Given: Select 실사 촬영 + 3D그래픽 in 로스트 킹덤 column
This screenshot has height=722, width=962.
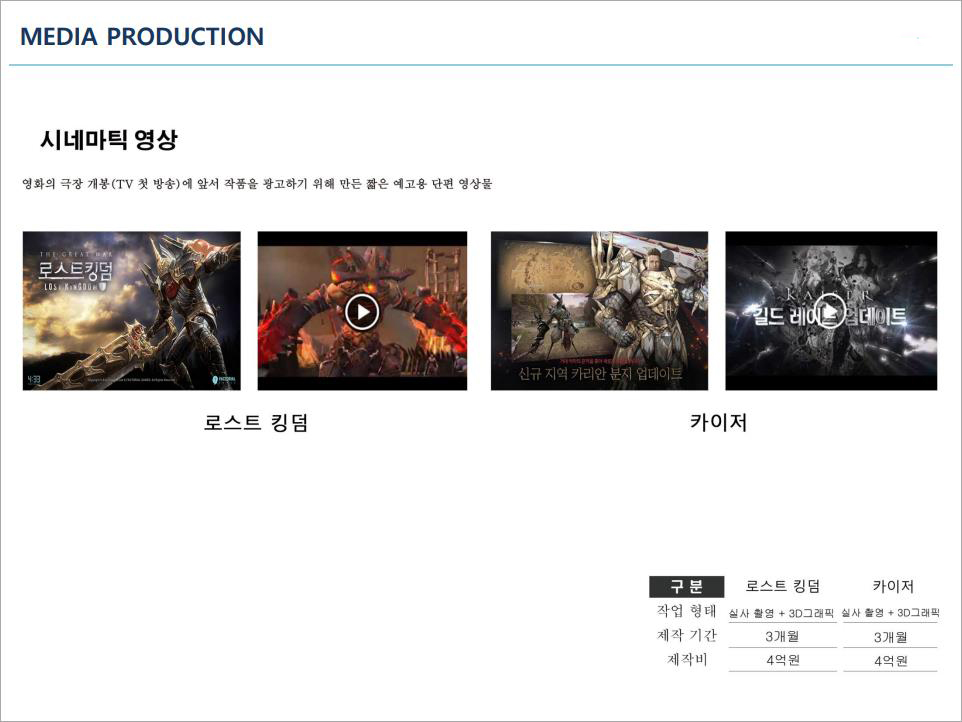Looking at the screenshot, I should click(x=782, y=613).
